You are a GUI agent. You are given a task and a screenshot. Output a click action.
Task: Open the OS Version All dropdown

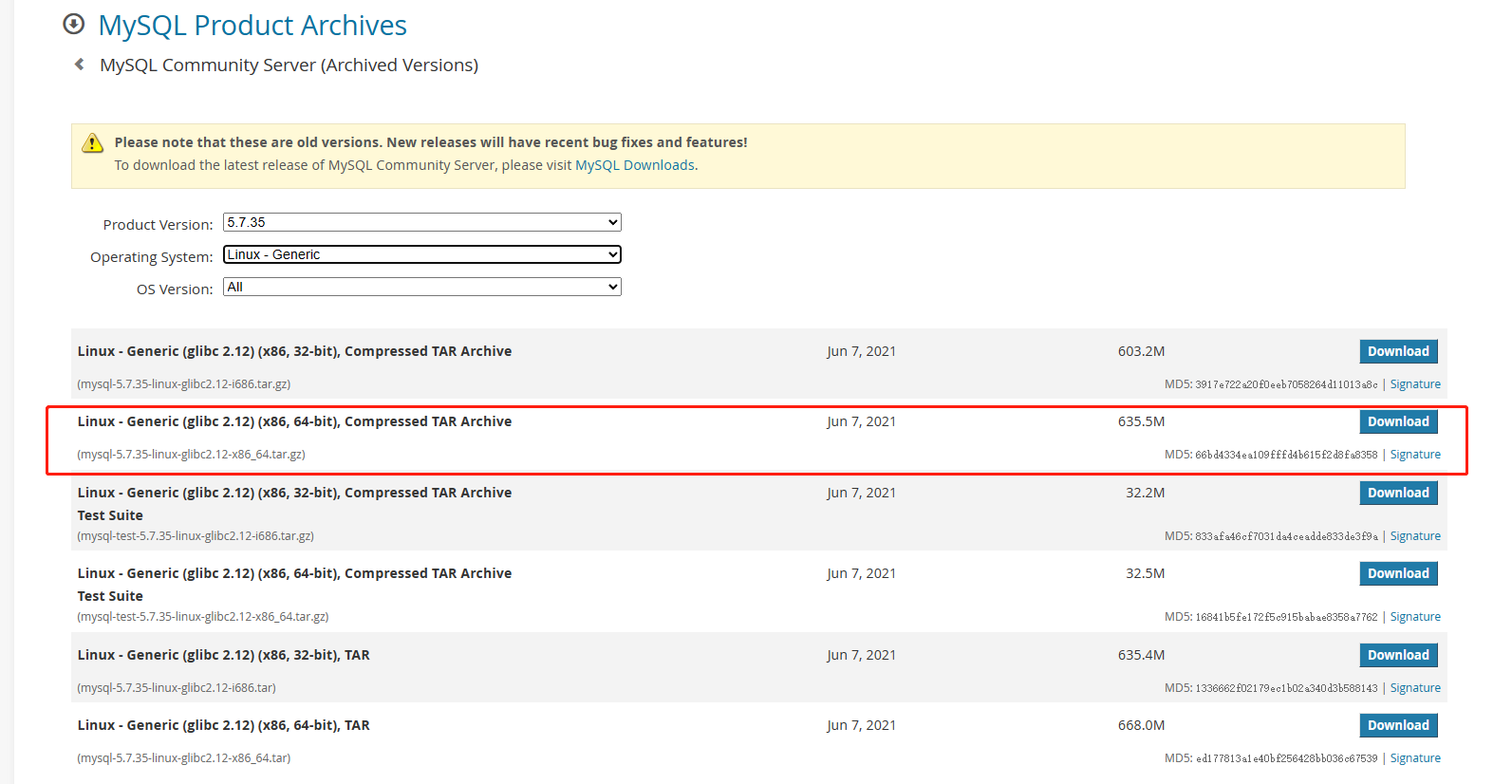pyautogui.click(x=422, y=287)
